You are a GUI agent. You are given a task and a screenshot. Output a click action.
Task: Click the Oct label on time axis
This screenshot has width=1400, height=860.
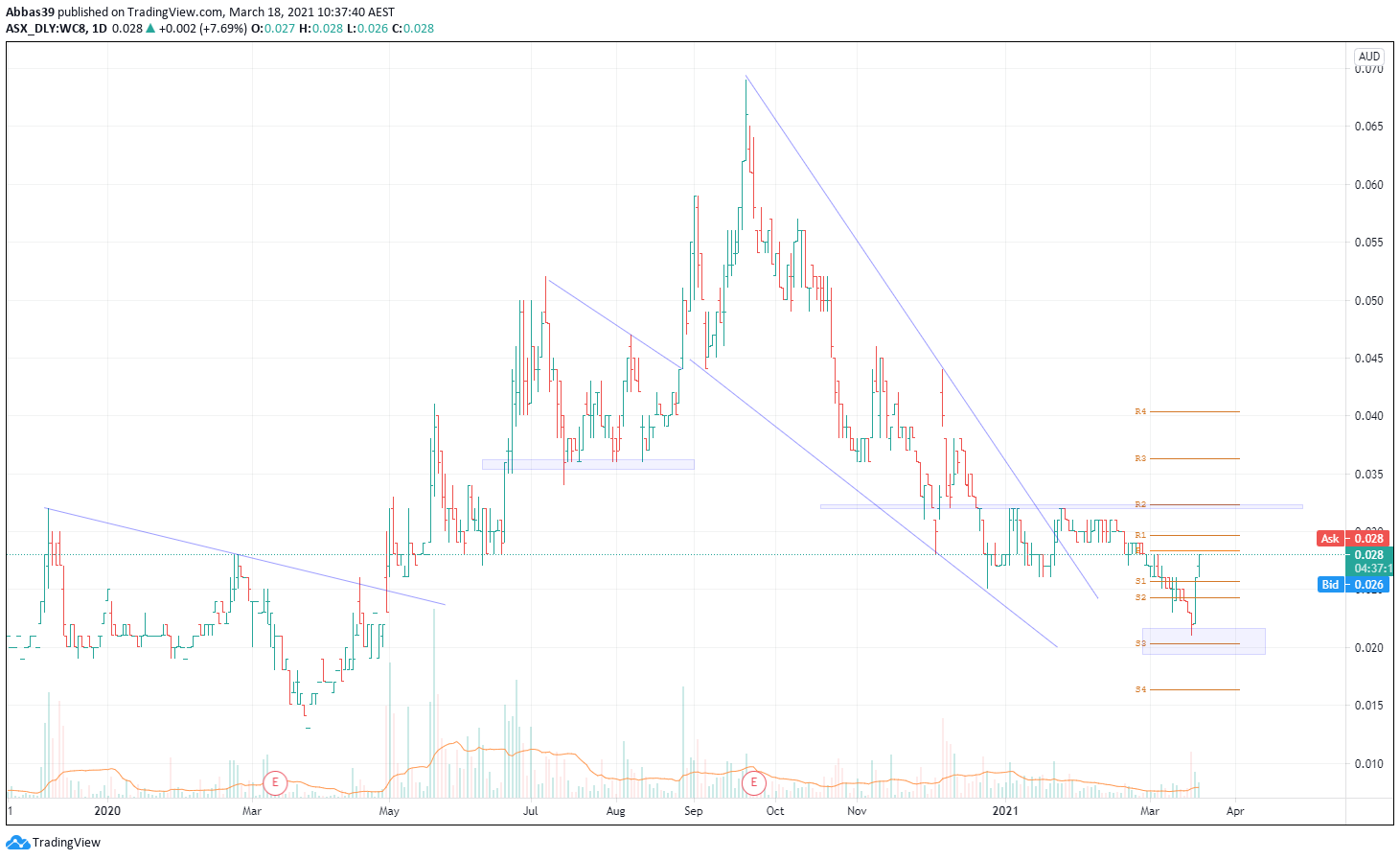(775, 811)
